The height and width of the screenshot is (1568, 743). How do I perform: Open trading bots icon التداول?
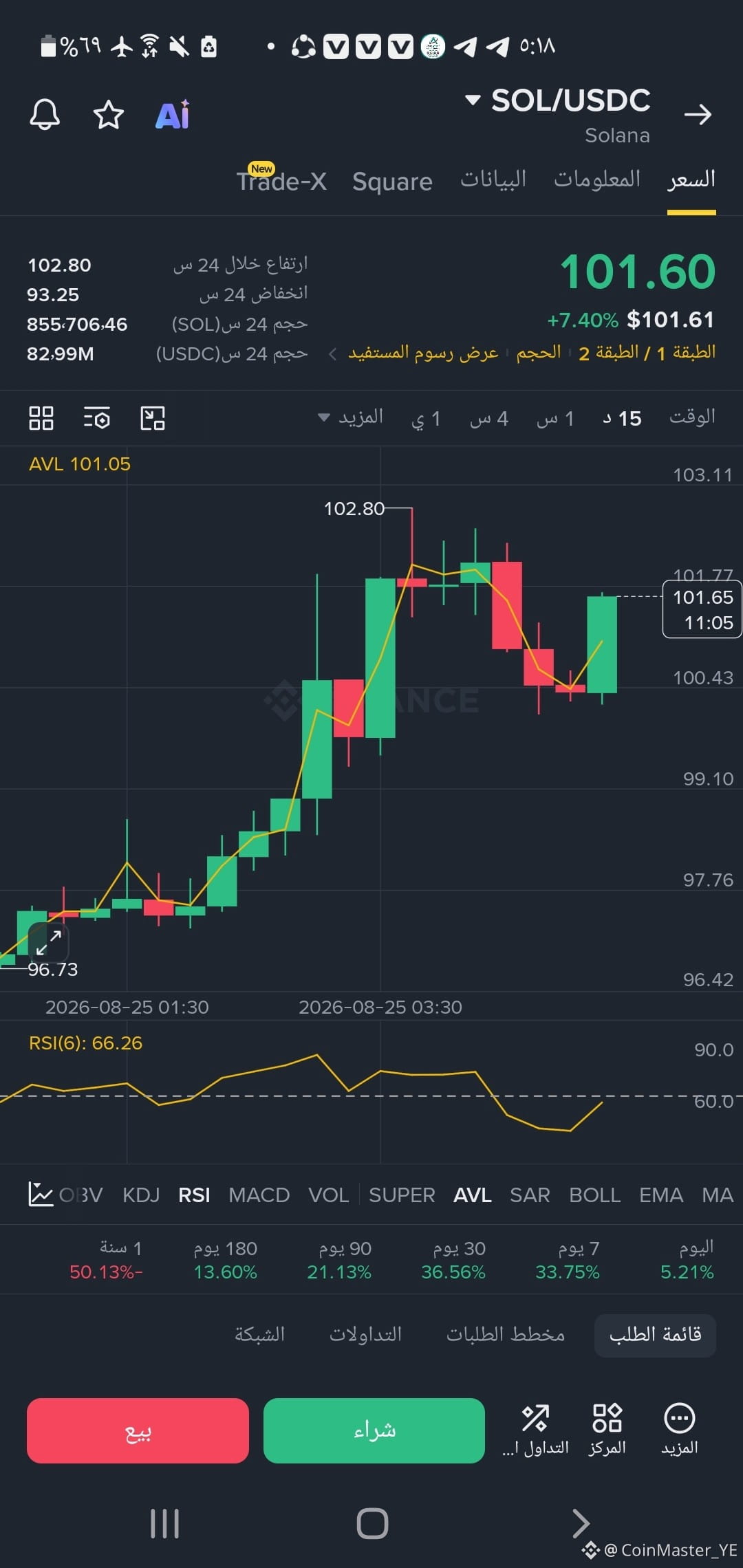pyautogui.click(x=535, y=1430)
